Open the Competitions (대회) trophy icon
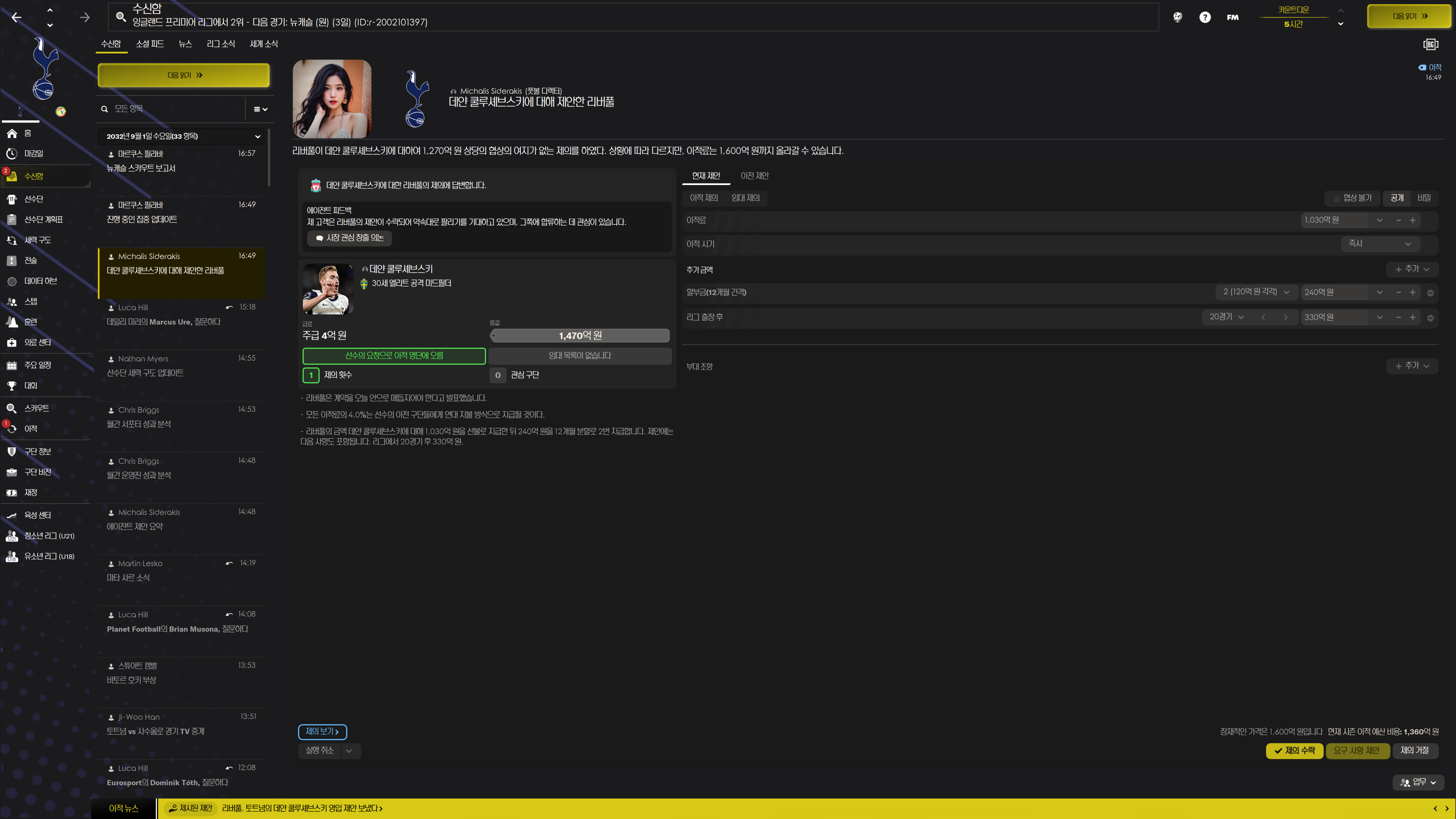Viewport: 1456px width, 819px height. point(12,386)
